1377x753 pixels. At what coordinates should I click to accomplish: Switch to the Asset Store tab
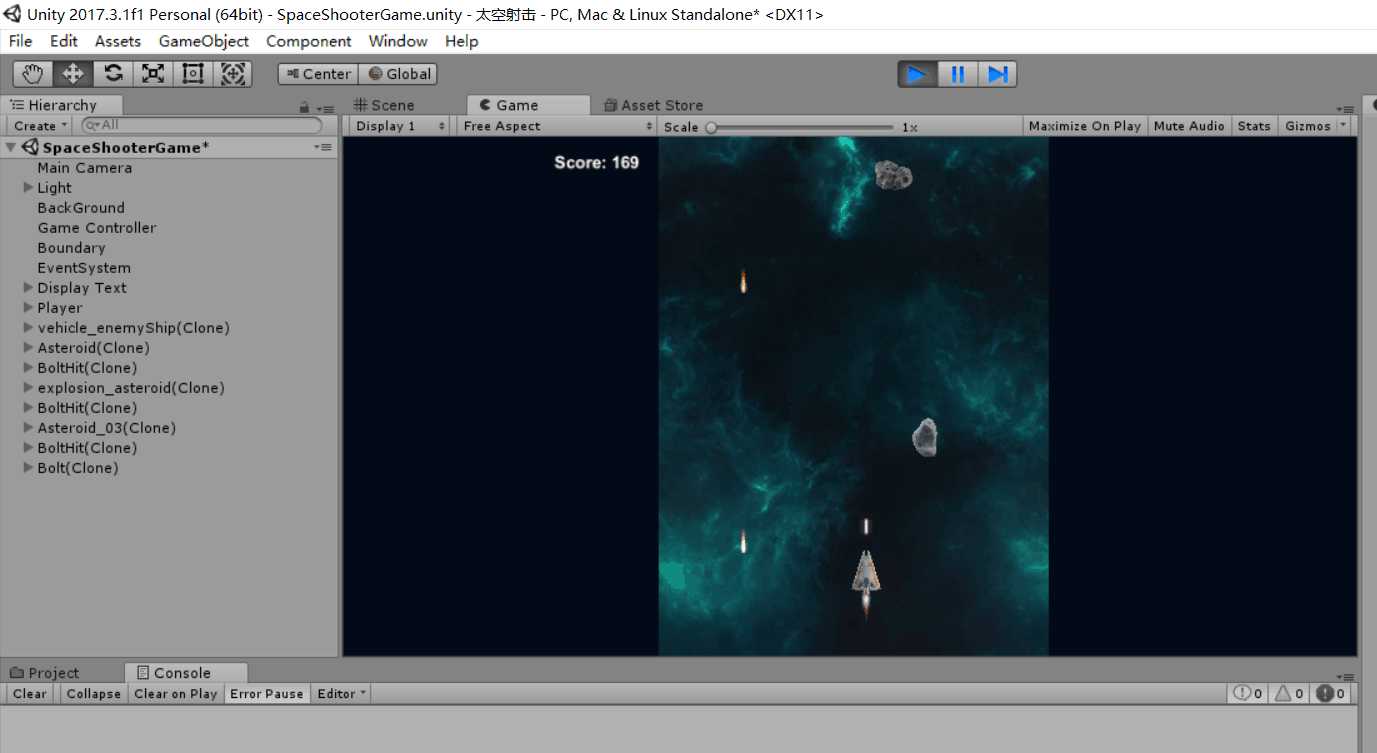(654, 105)
